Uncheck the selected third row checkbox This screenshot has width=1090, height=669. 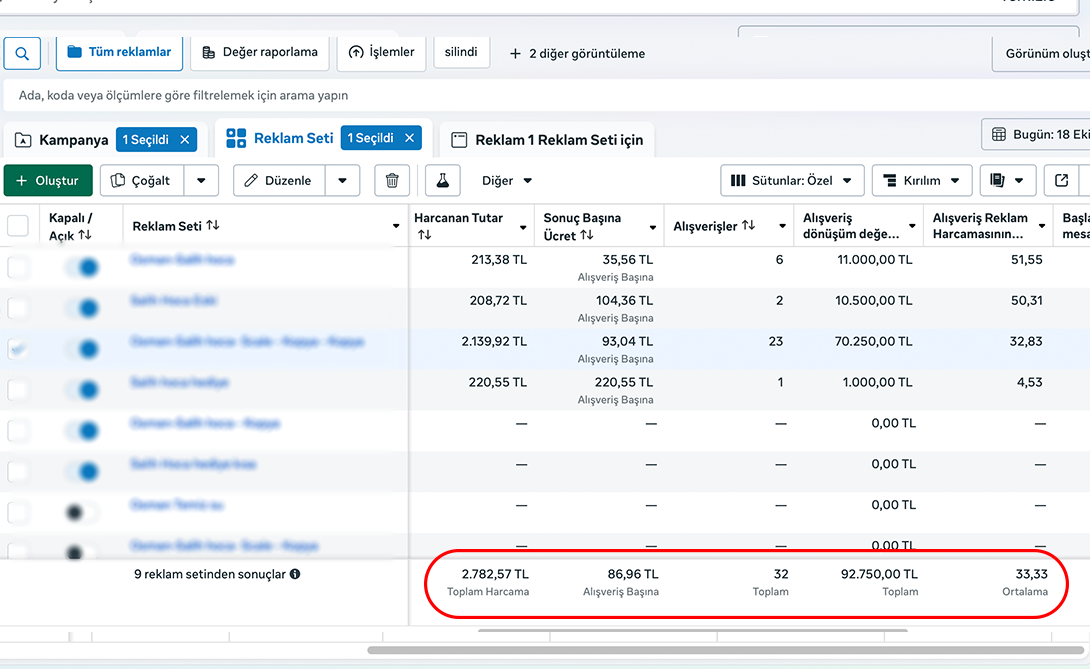coord(18,349)
